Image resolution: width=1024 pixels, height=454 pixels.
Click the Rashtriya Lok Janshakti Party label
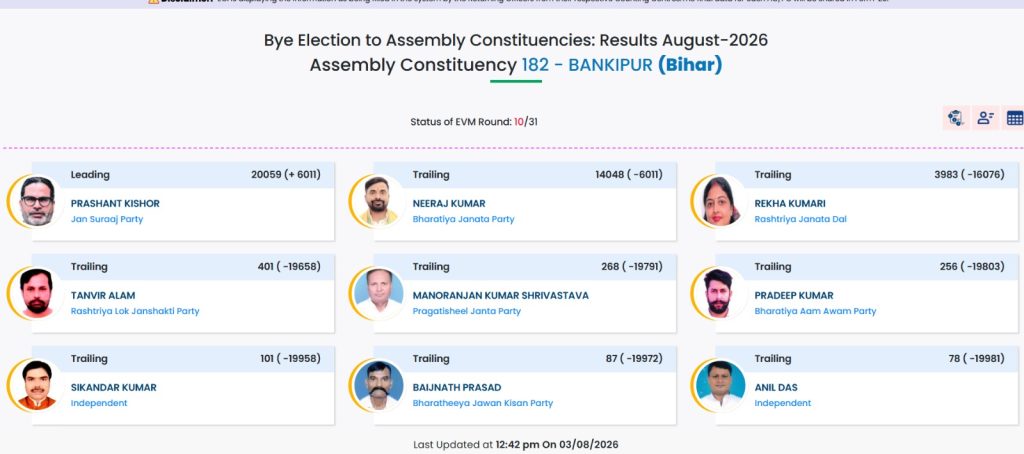[x=135, y=311]
